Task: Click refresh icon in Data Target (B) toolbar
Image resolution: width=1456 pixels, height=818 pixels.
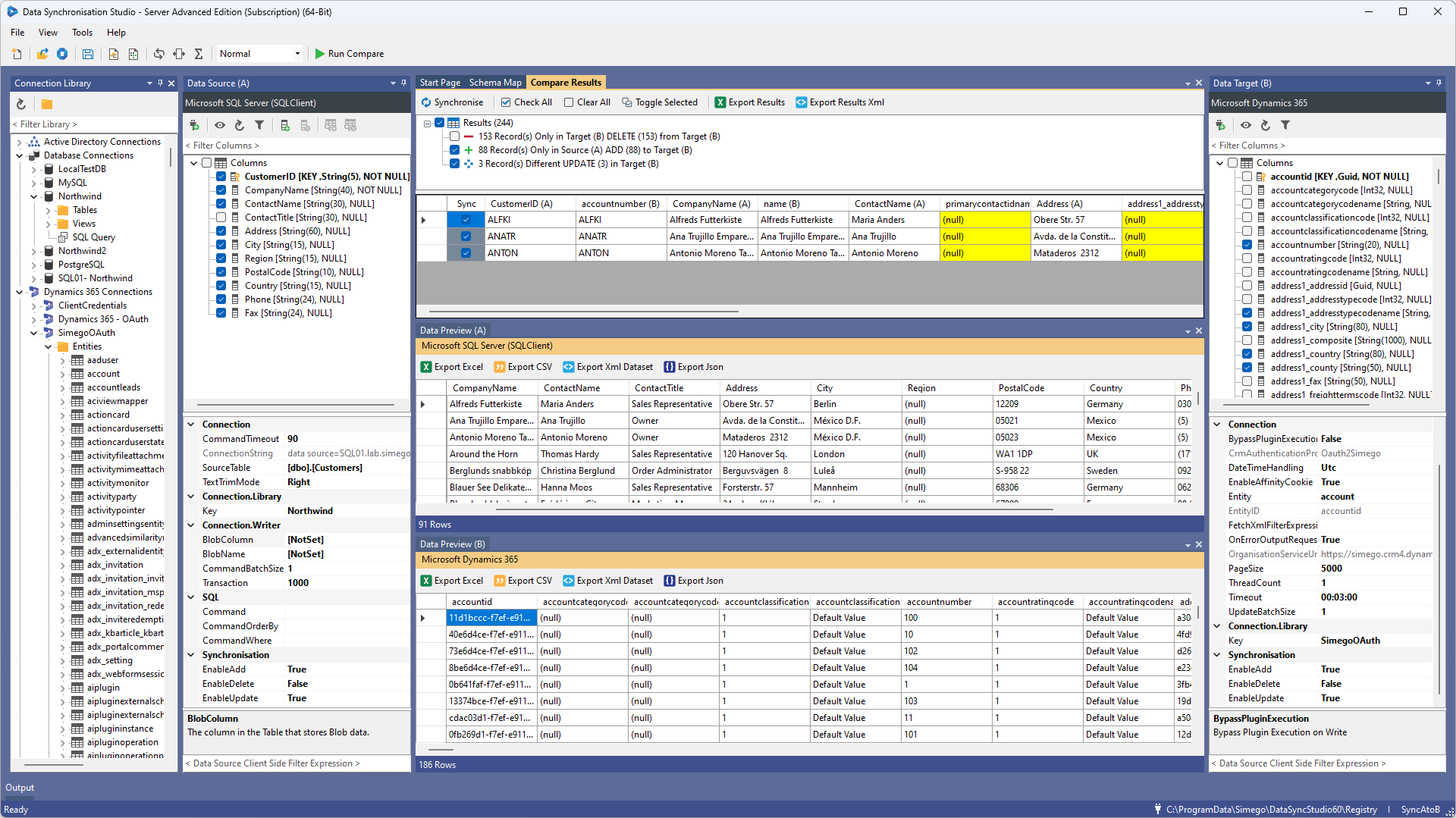Action: point(1266,125)
